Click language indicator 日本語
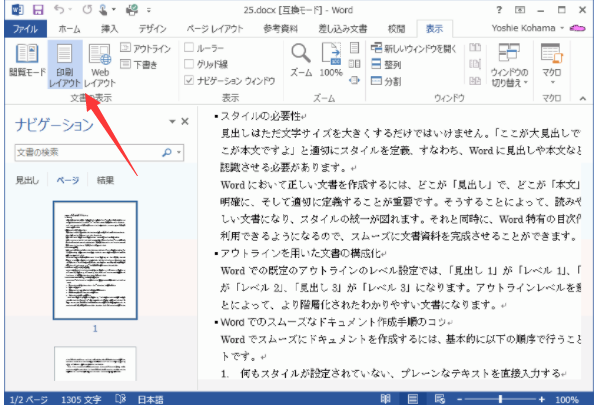595x405 pixels. pyautogui.click(x=151, y=400)
